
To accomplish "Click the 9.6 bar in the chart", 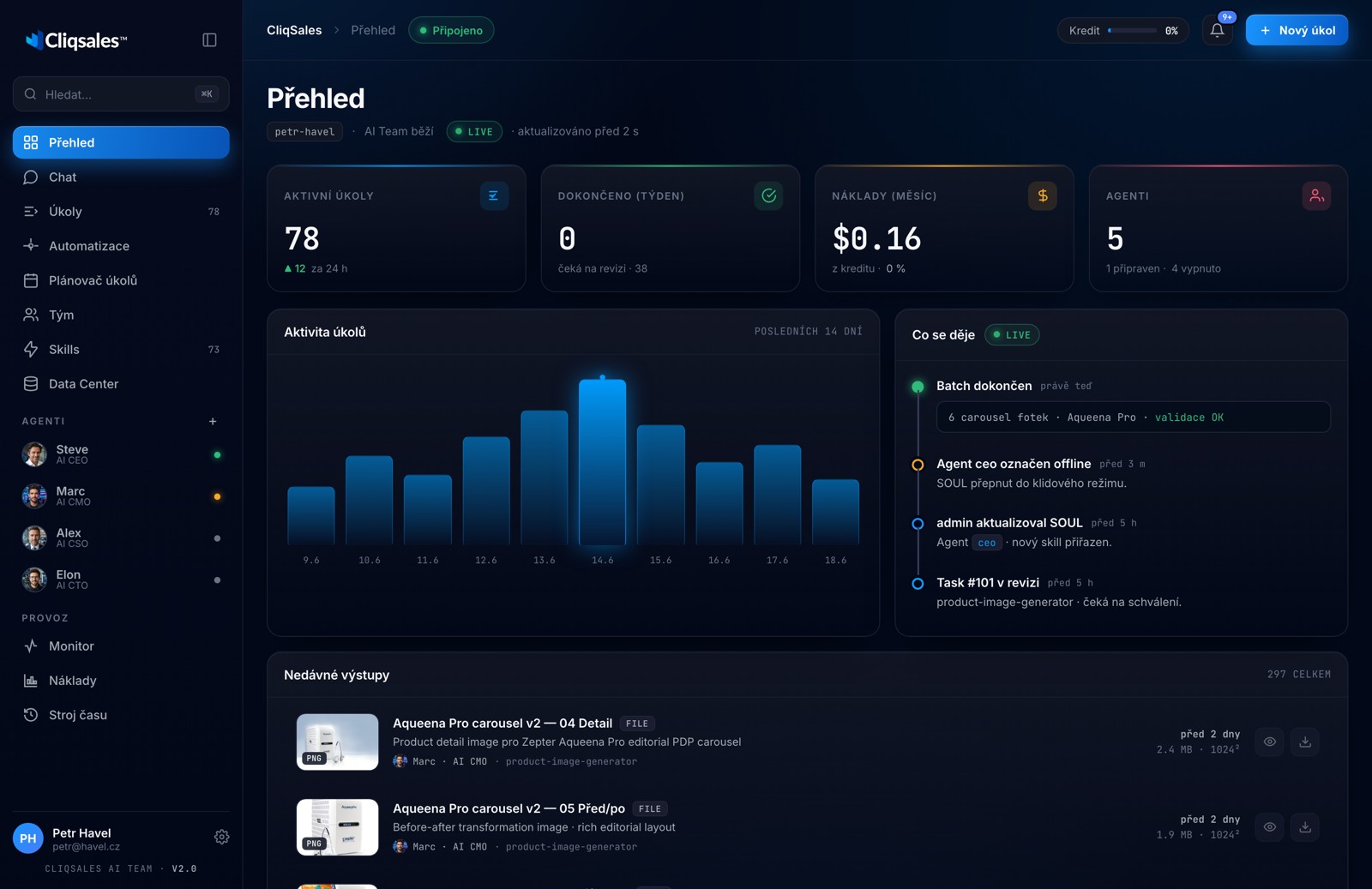I will [x=311, y=516].
